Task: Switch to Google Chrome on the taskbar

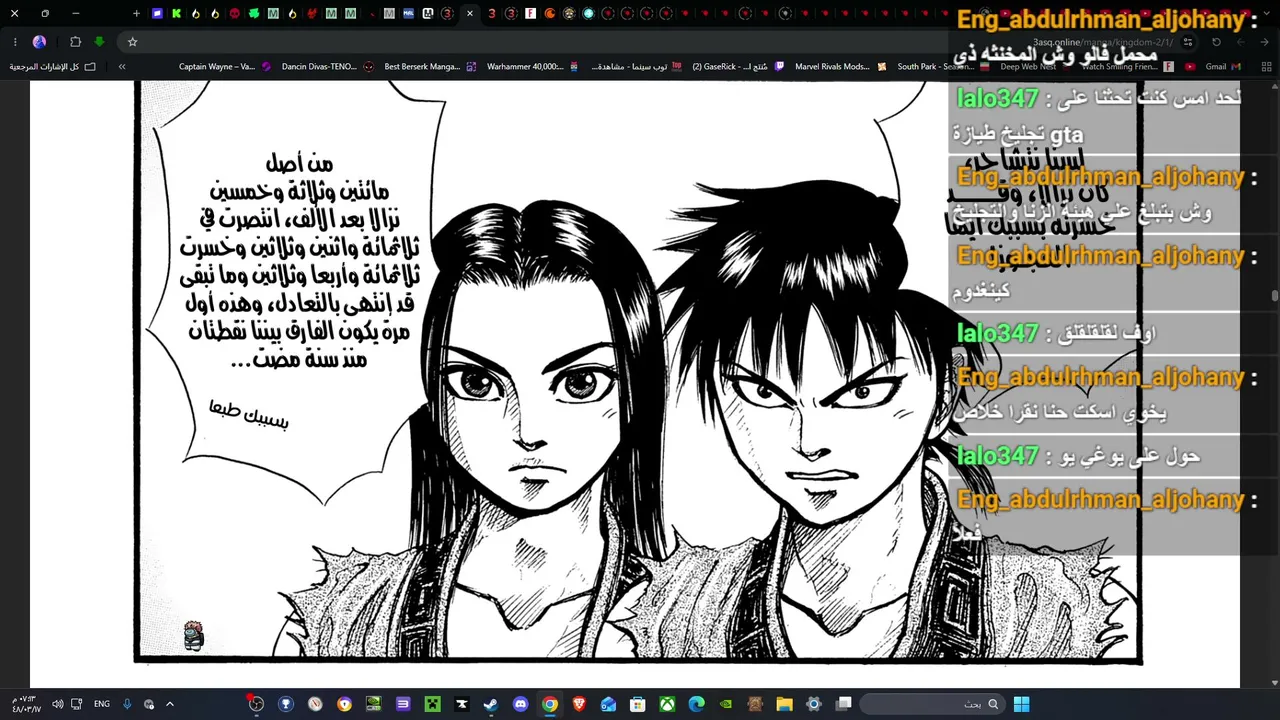Action: pos(550,704)
